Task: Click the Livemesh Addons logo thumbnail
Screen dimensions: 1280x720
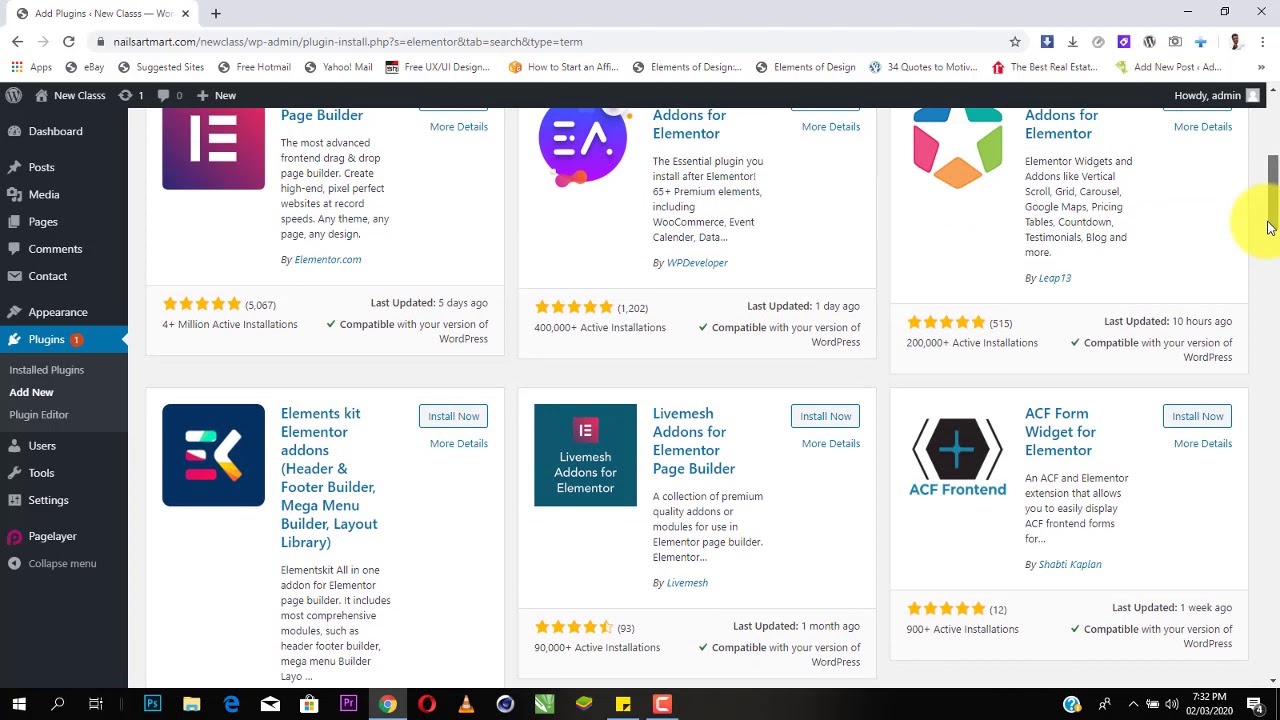Action: point(585,455)
